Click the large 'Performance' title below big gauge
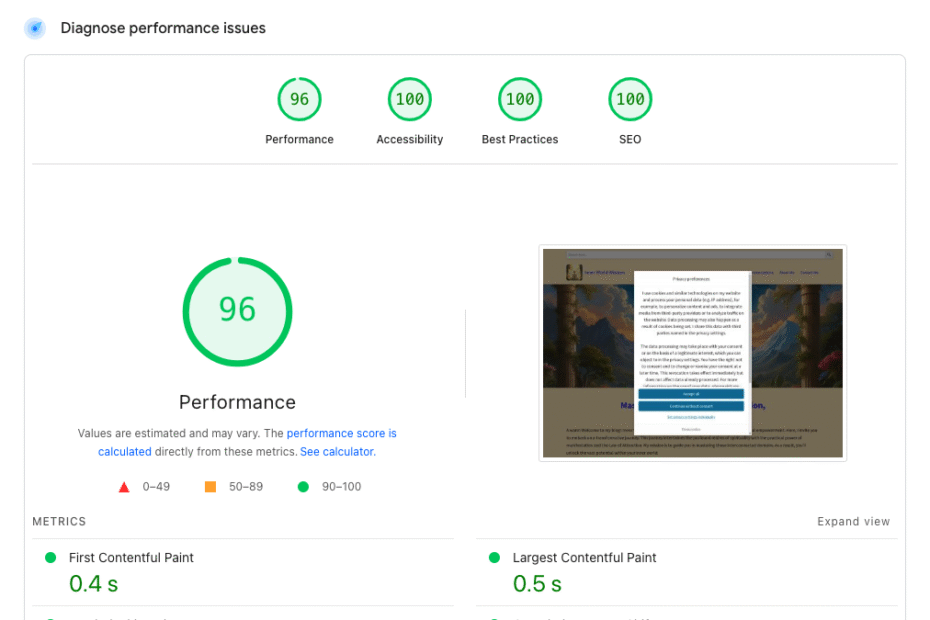The height and width of the screenshot is (620, 930). (x=237, y=402)
